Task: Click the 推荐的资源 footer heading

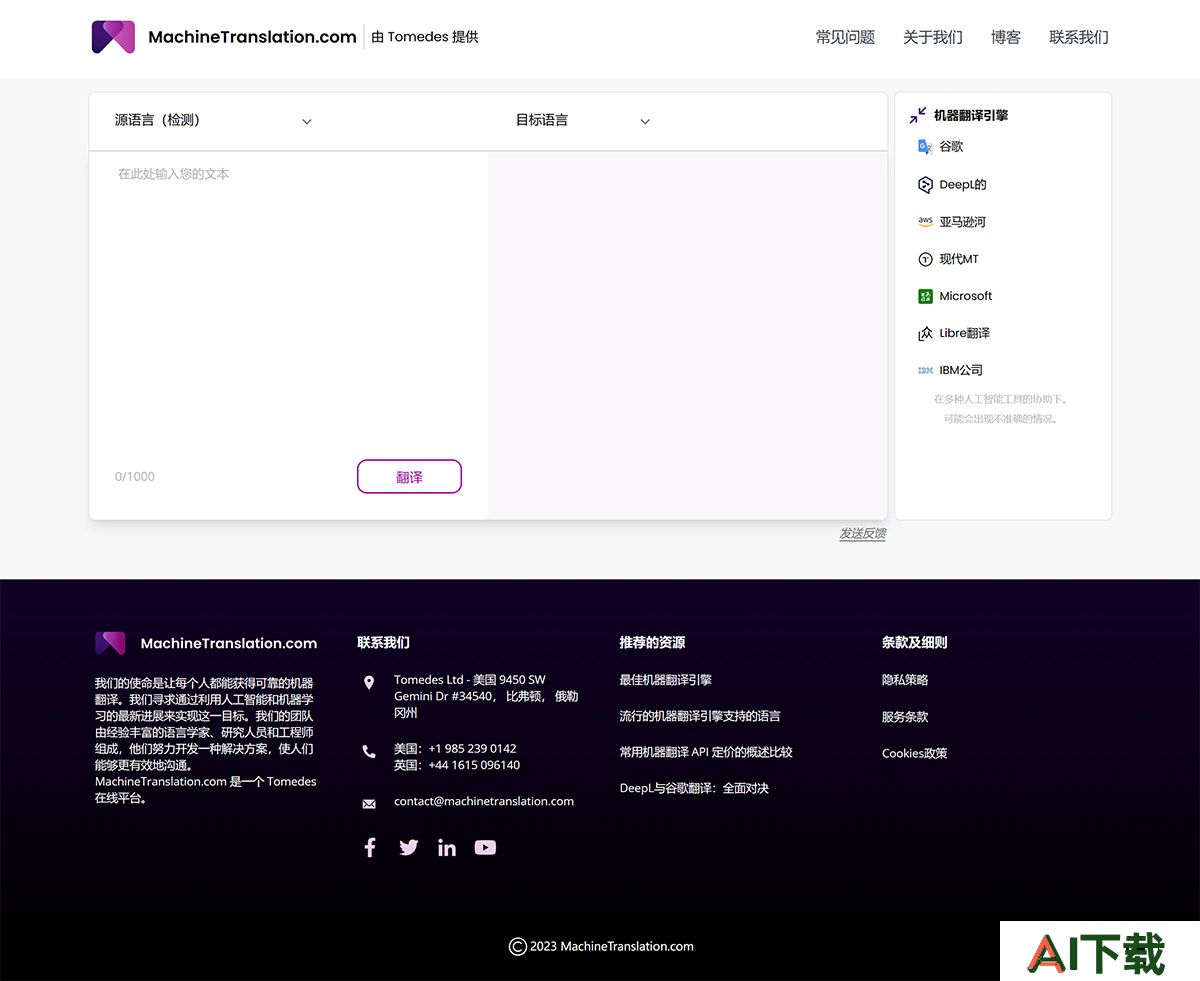Action: tap(652, 643)
